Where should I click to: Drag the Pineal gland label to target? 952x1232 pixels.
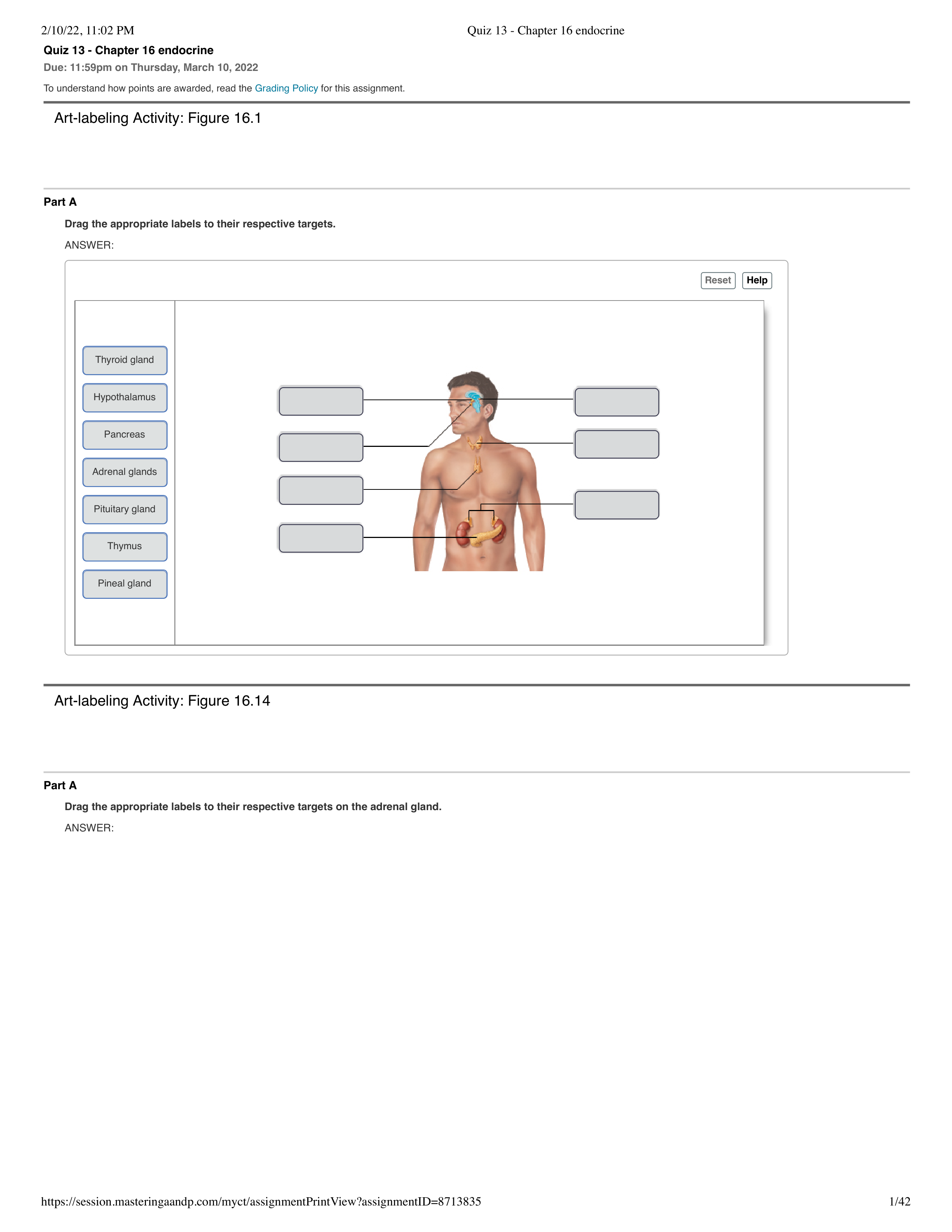(615, 398)
